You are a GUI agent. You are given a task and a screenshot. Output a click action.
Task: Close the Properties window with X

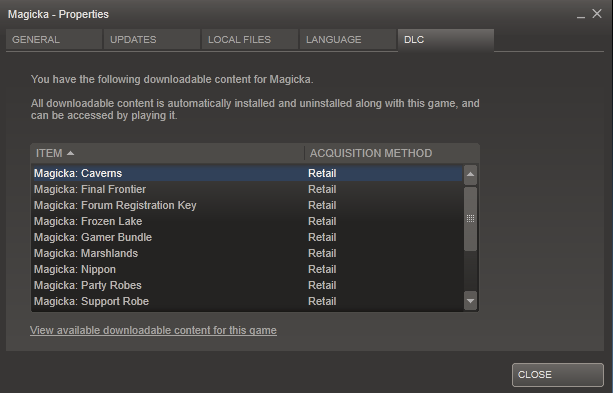coord(597,14)
